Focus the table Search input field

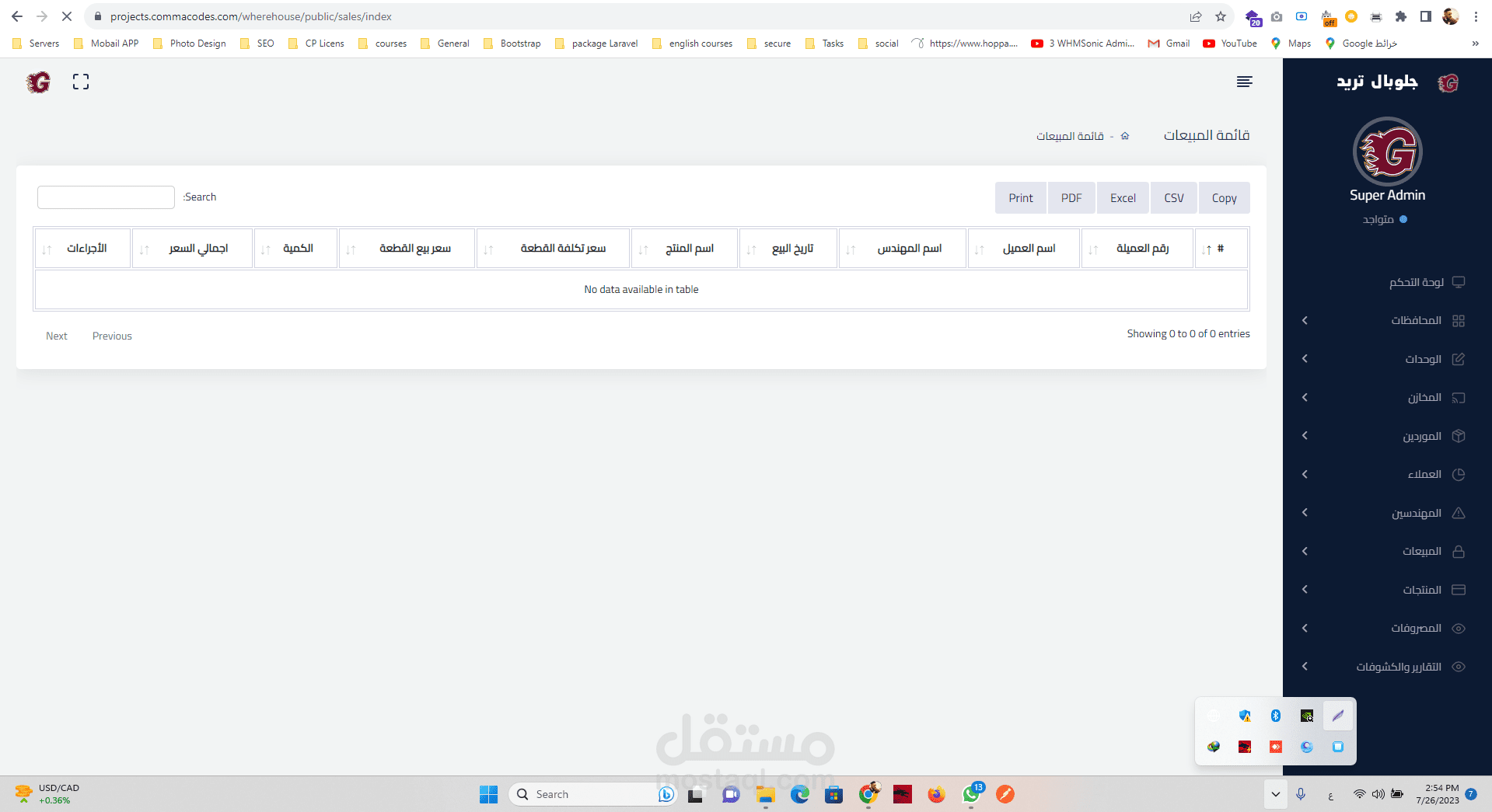click(x=106, y=197)
